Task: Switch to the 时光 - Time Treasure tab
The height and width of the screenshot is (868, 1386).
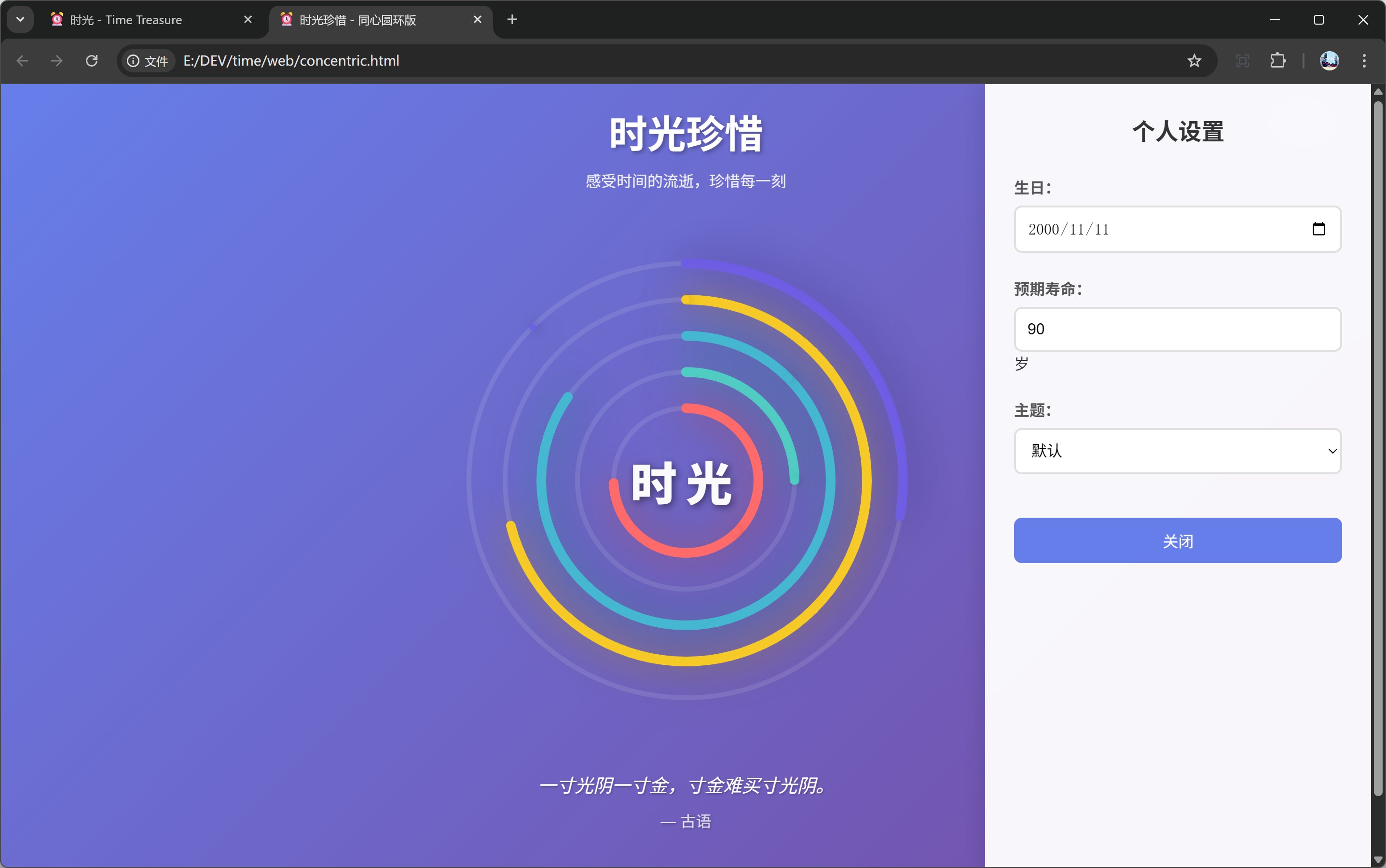Action: 126,20
